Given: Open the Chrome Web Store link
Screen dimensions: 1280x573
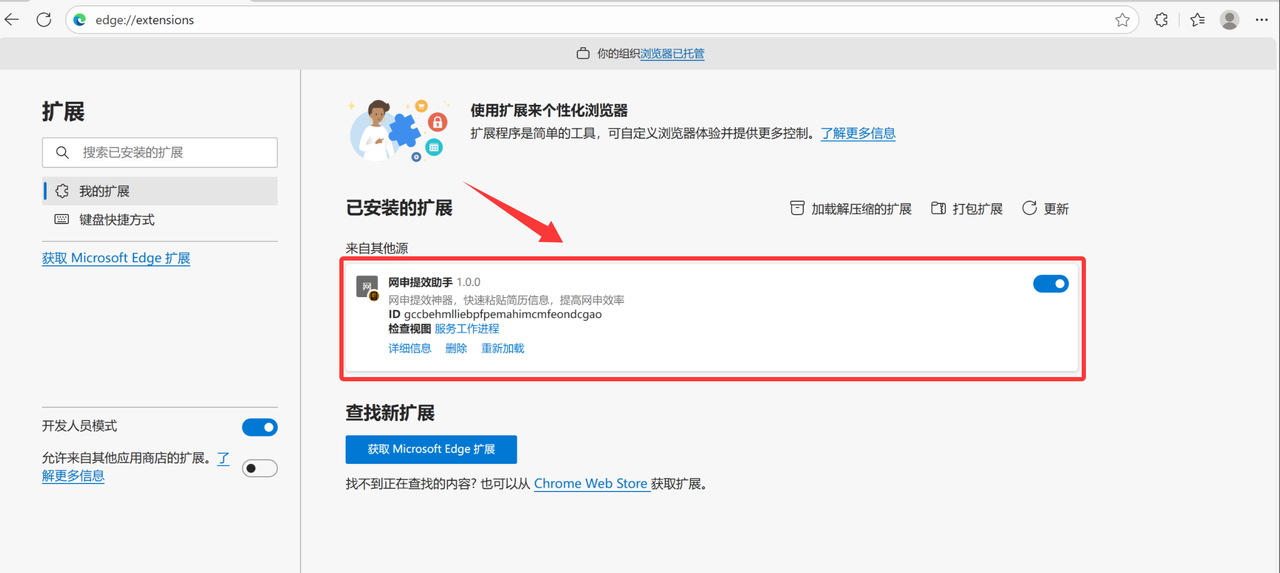Looking at the screenshot, I should [590, 484].
